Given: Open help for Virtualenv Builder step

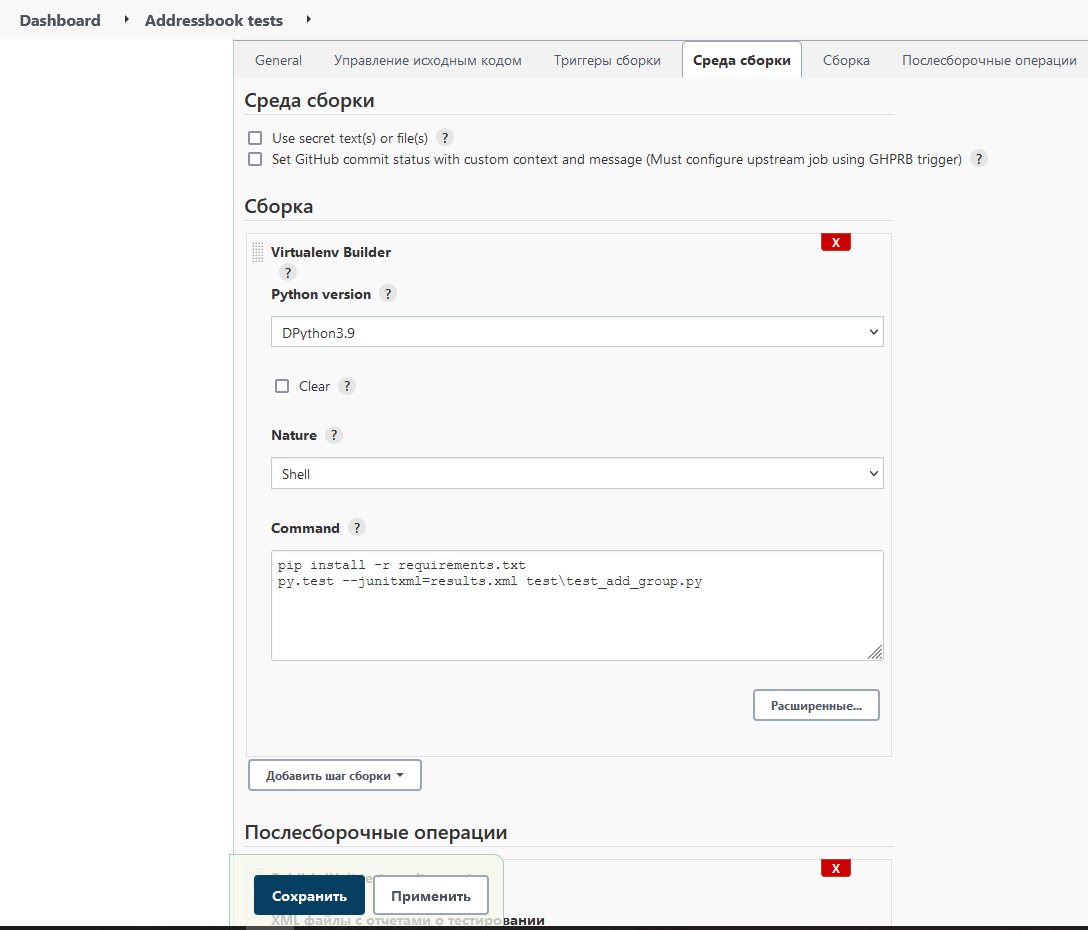Looking at the screenshot, I should click(x=287, y=271).
